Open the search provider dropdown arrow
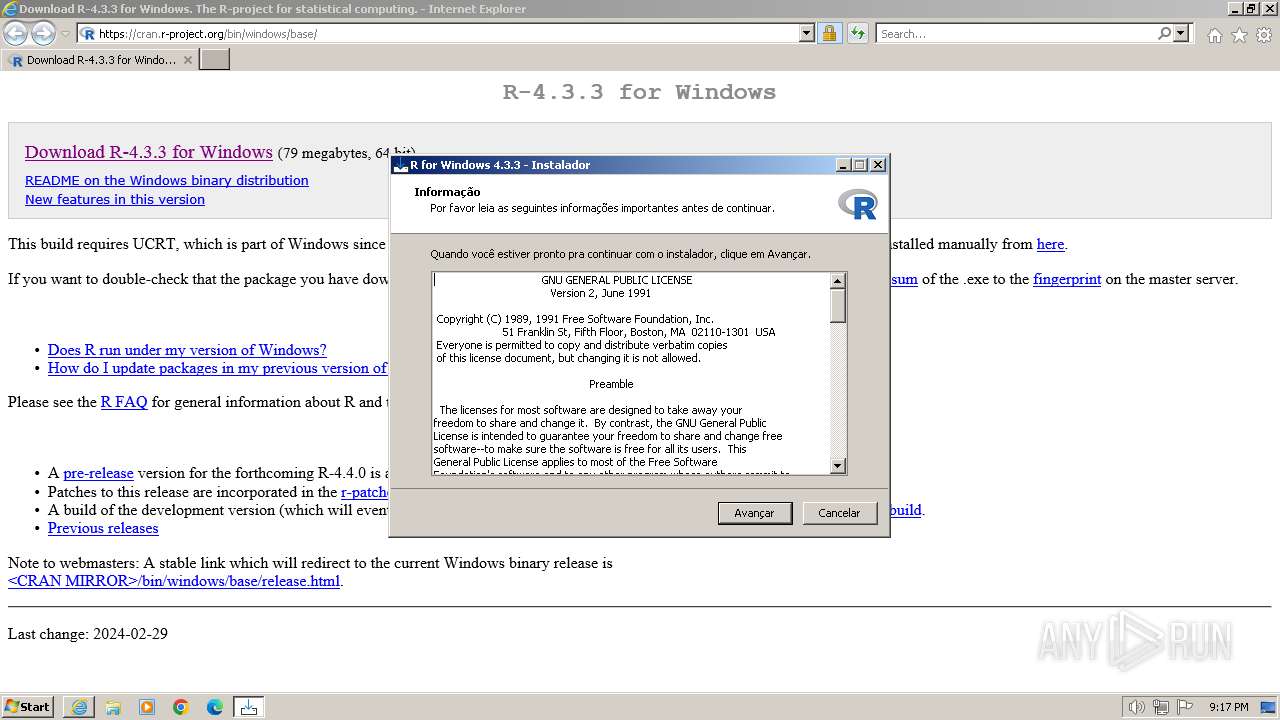The image size is (1280, 720). (x=1181, y=33)
